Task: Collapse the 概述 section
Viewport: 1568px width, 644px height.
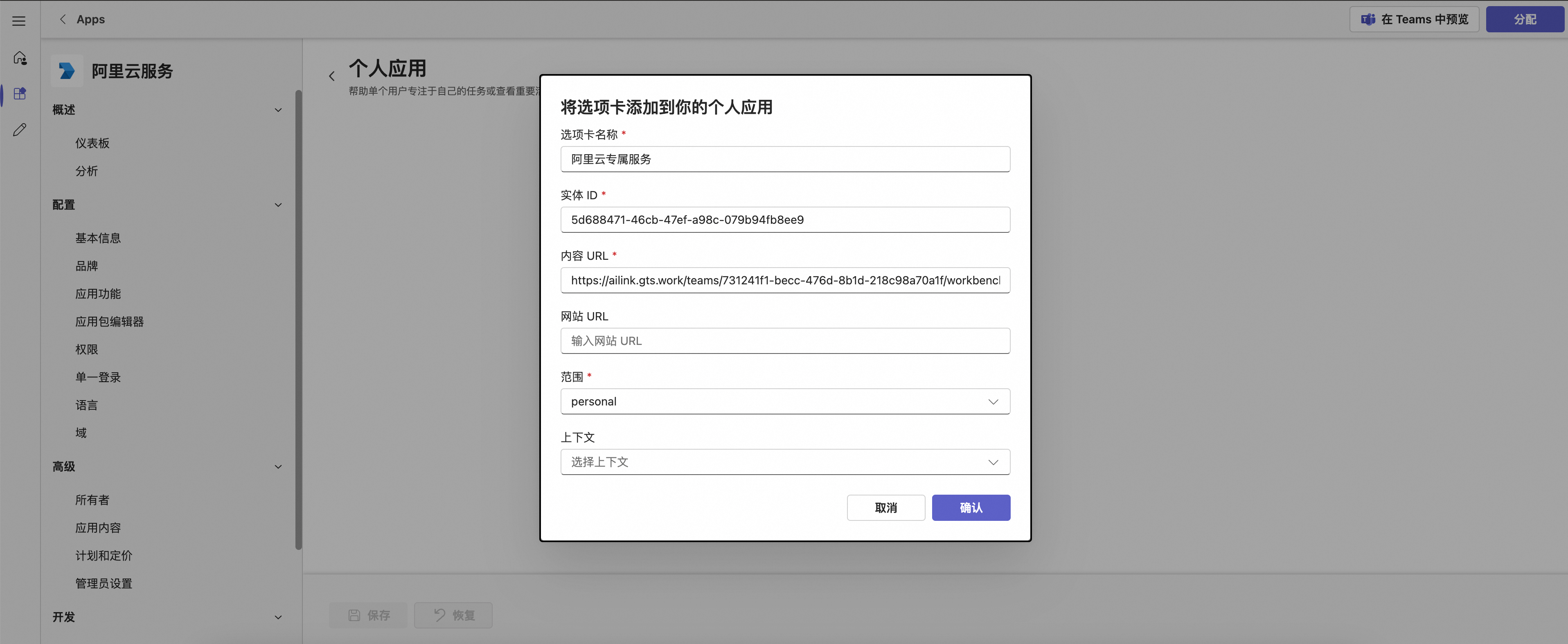Action: (278, 110)
